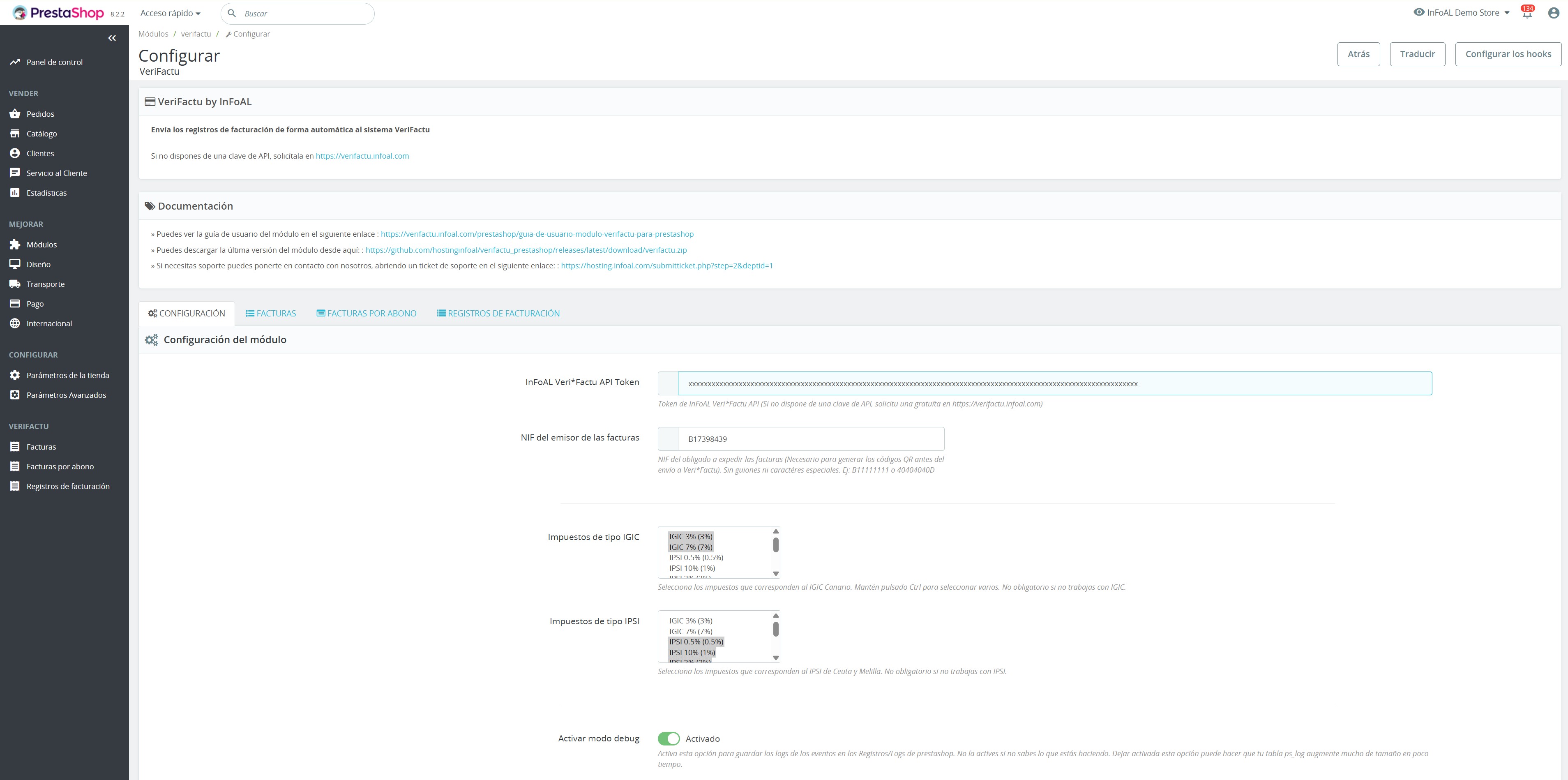The height and width of the screenshot is (780, 1568).
Task: Click the Internacional globe icon
Action: [x=15, y=323]
